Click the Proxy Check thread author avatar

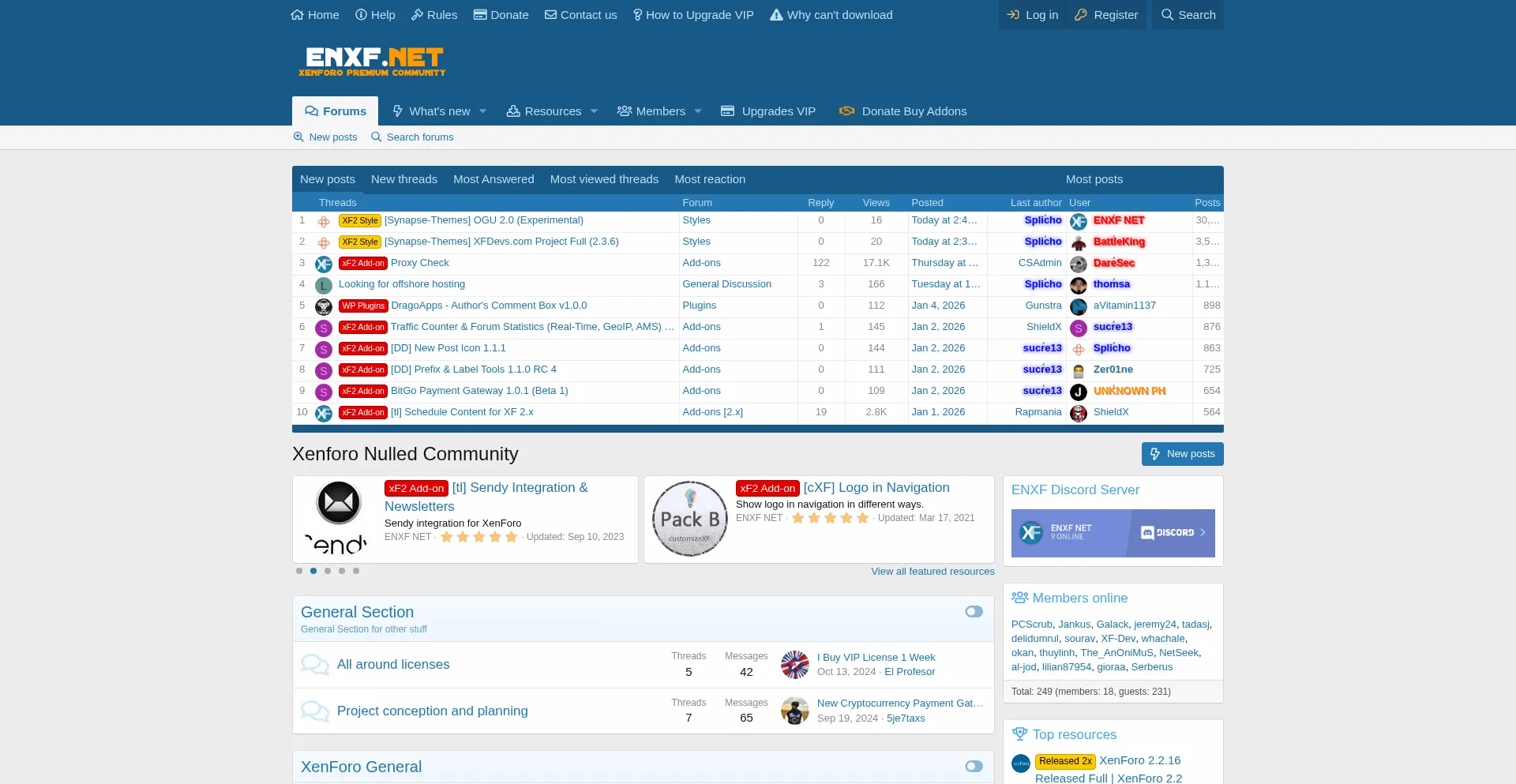324,264
